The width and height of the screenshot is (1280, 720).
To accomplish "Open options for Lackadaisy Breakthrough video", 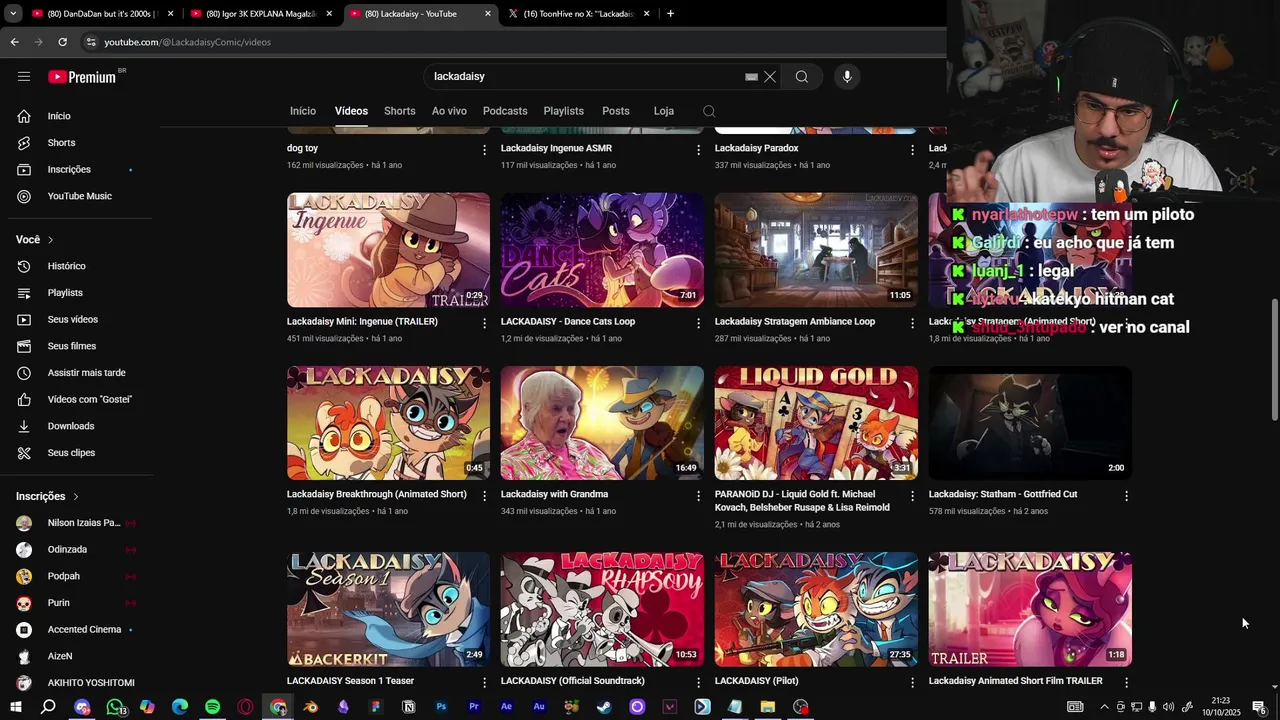I will 485,496.
